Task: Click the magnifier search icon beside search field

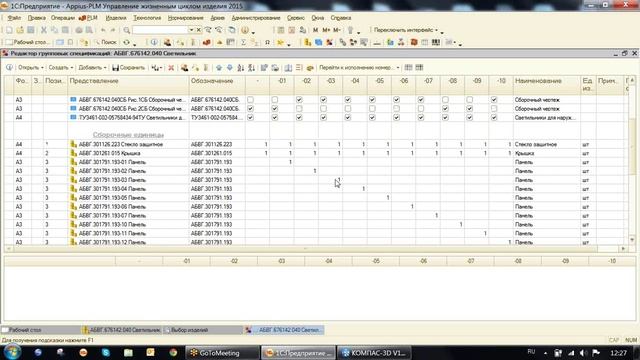Action: coord(127,30)
